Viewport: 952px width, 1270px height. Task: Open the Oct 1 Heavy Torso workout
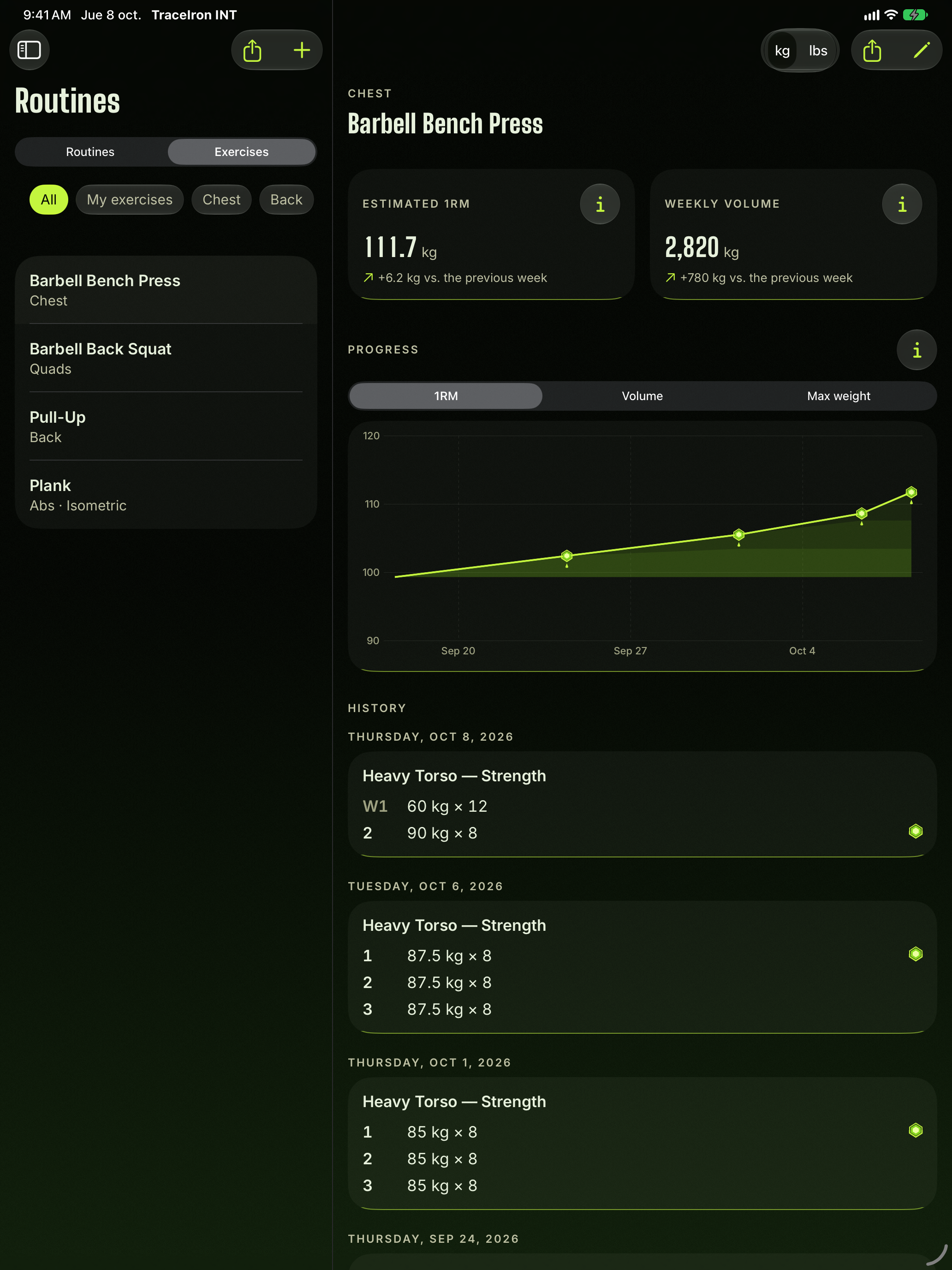point(642,1143)
